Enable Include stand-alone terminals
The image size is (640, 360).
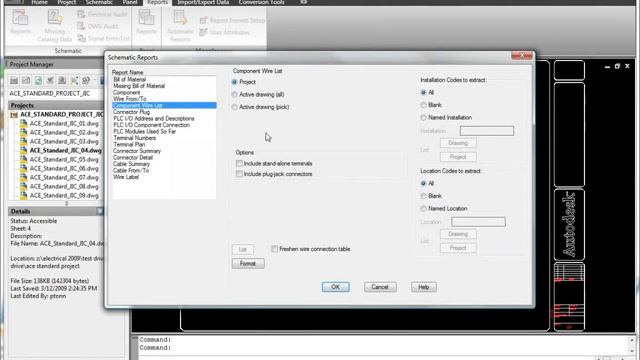239,163
